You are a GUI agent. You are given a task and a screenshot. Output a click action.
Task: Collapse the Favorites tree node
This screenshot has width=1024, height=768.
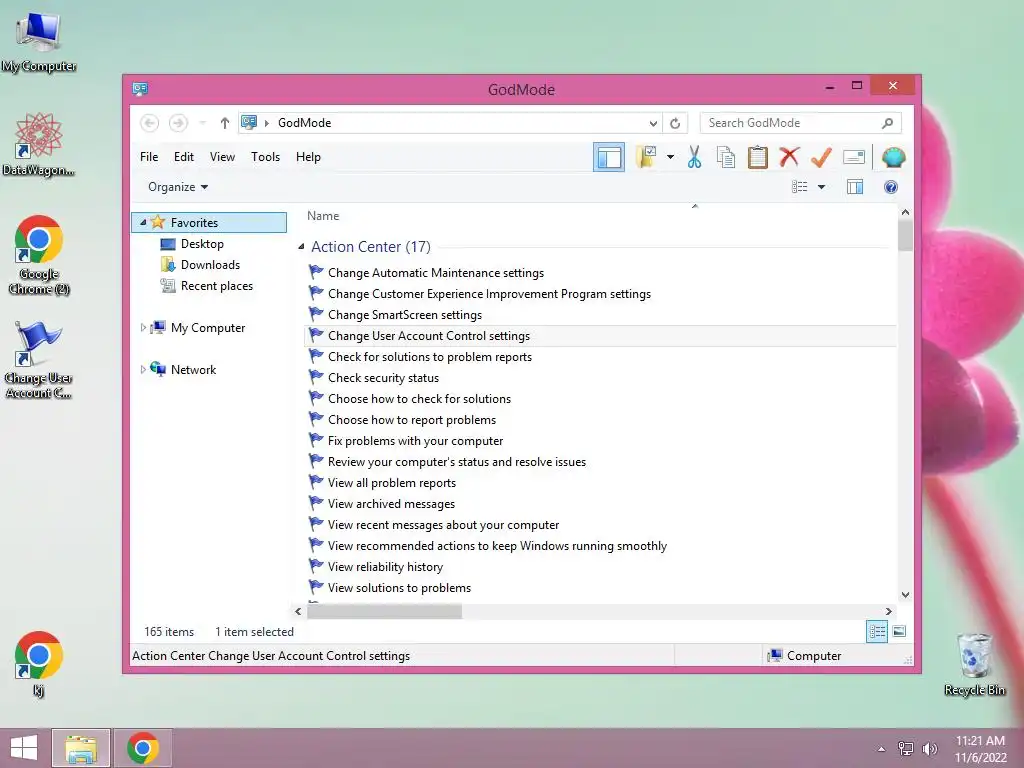143,223
